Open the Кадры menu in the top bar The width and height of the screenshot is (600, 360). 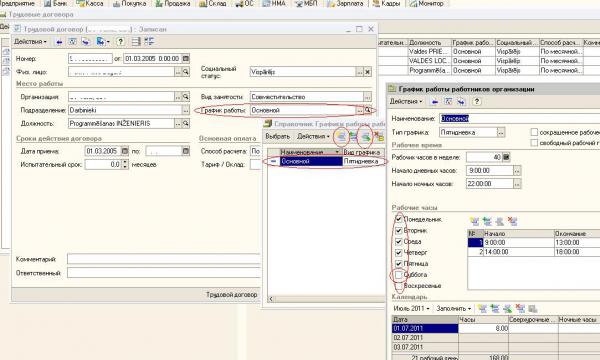[386, 3]
